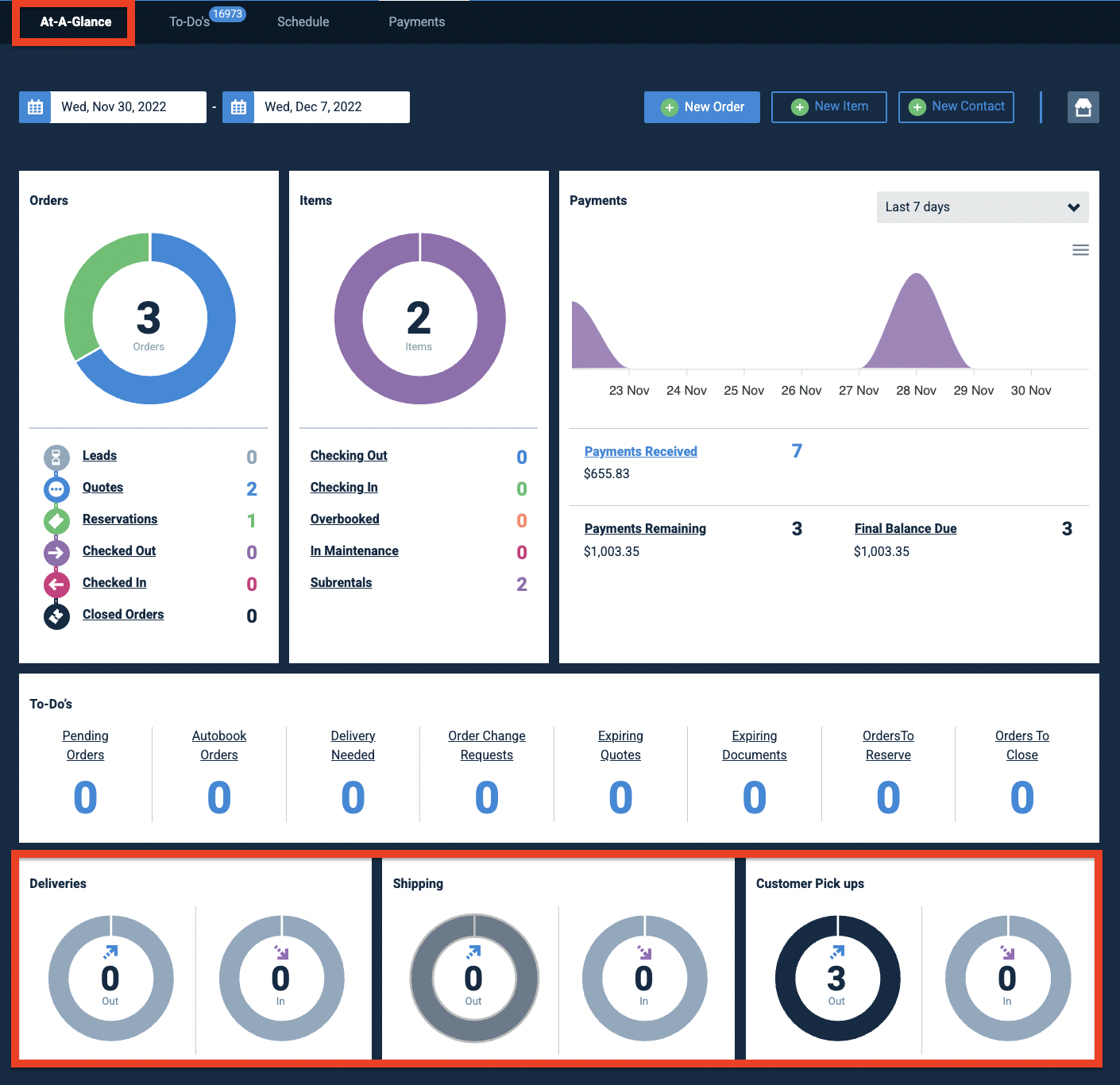The image size is (1120, 1085).
Task: Click the Checked Out arrow icon
Action: click(x=56, y=553)
